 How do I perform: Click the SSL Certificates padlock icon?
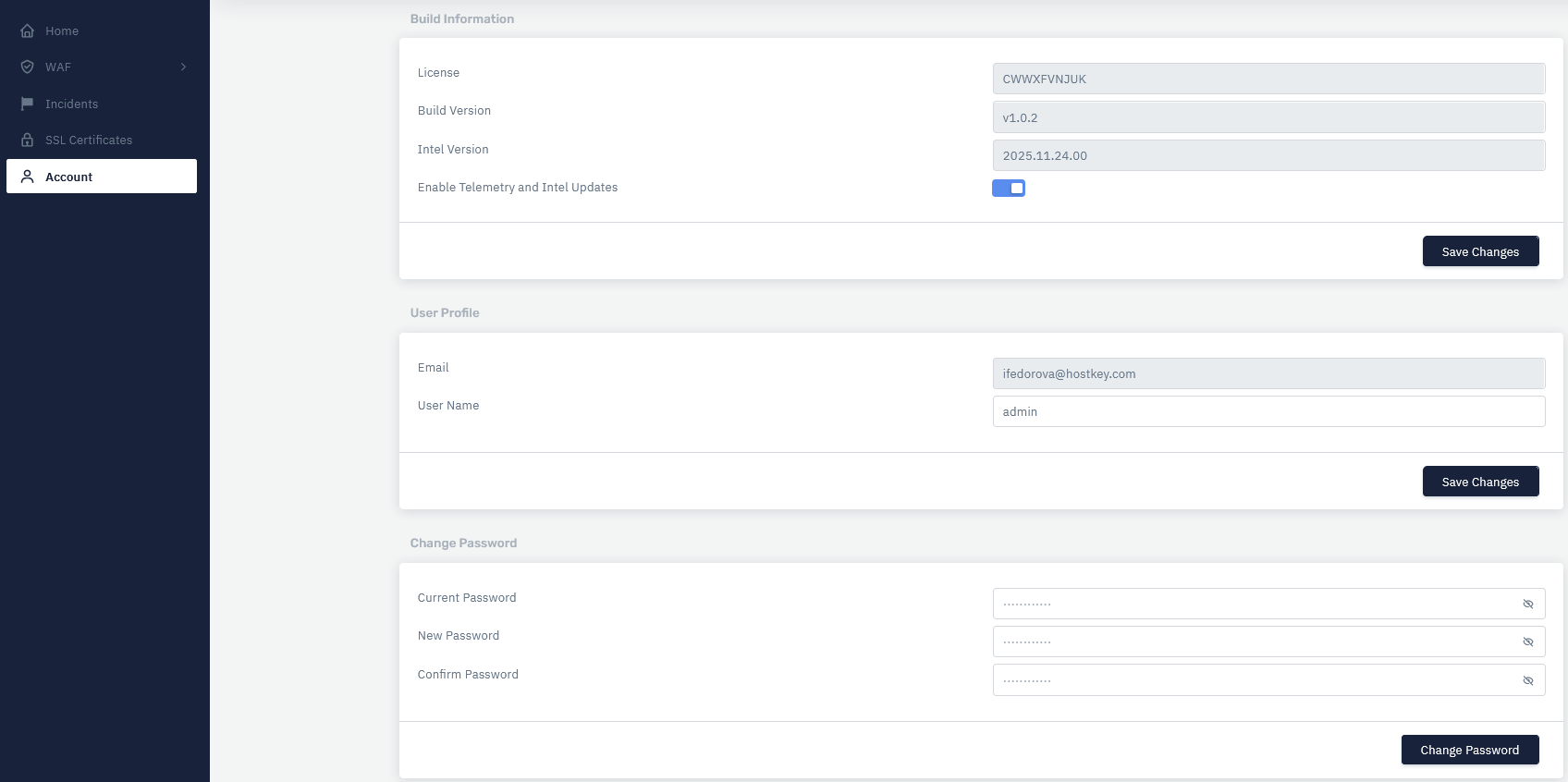28,140
